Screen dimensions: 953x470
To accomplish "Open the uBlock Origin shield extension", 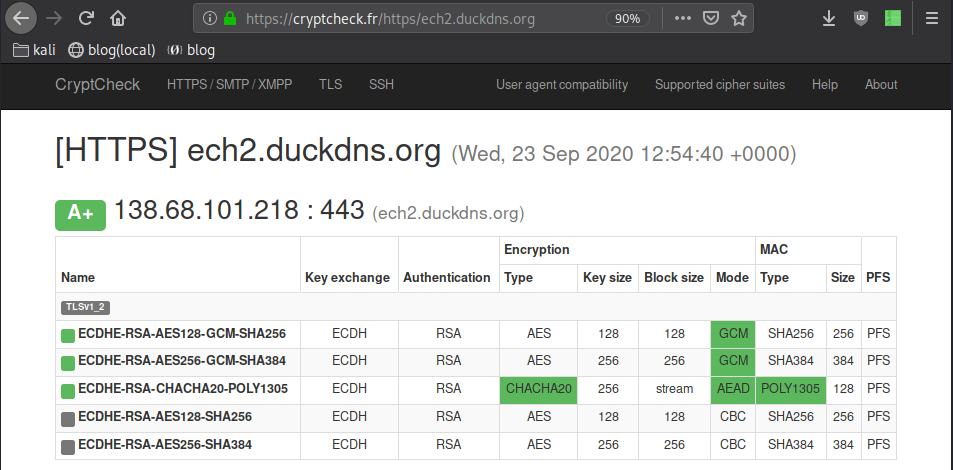I will [x=861, y=18].
